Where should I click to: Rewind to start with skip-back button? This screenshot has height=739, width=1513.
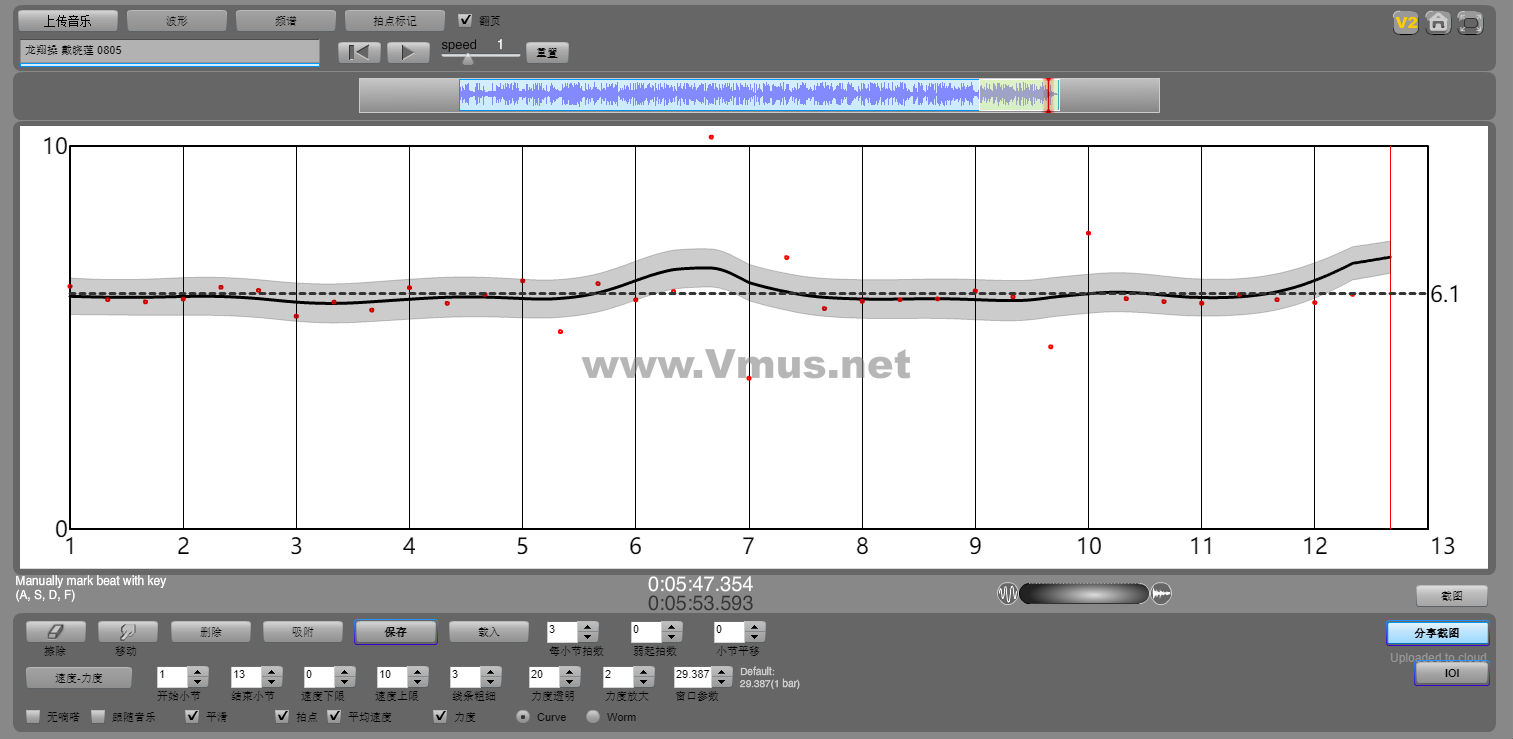pyautogui.click(x=359, y=53)
